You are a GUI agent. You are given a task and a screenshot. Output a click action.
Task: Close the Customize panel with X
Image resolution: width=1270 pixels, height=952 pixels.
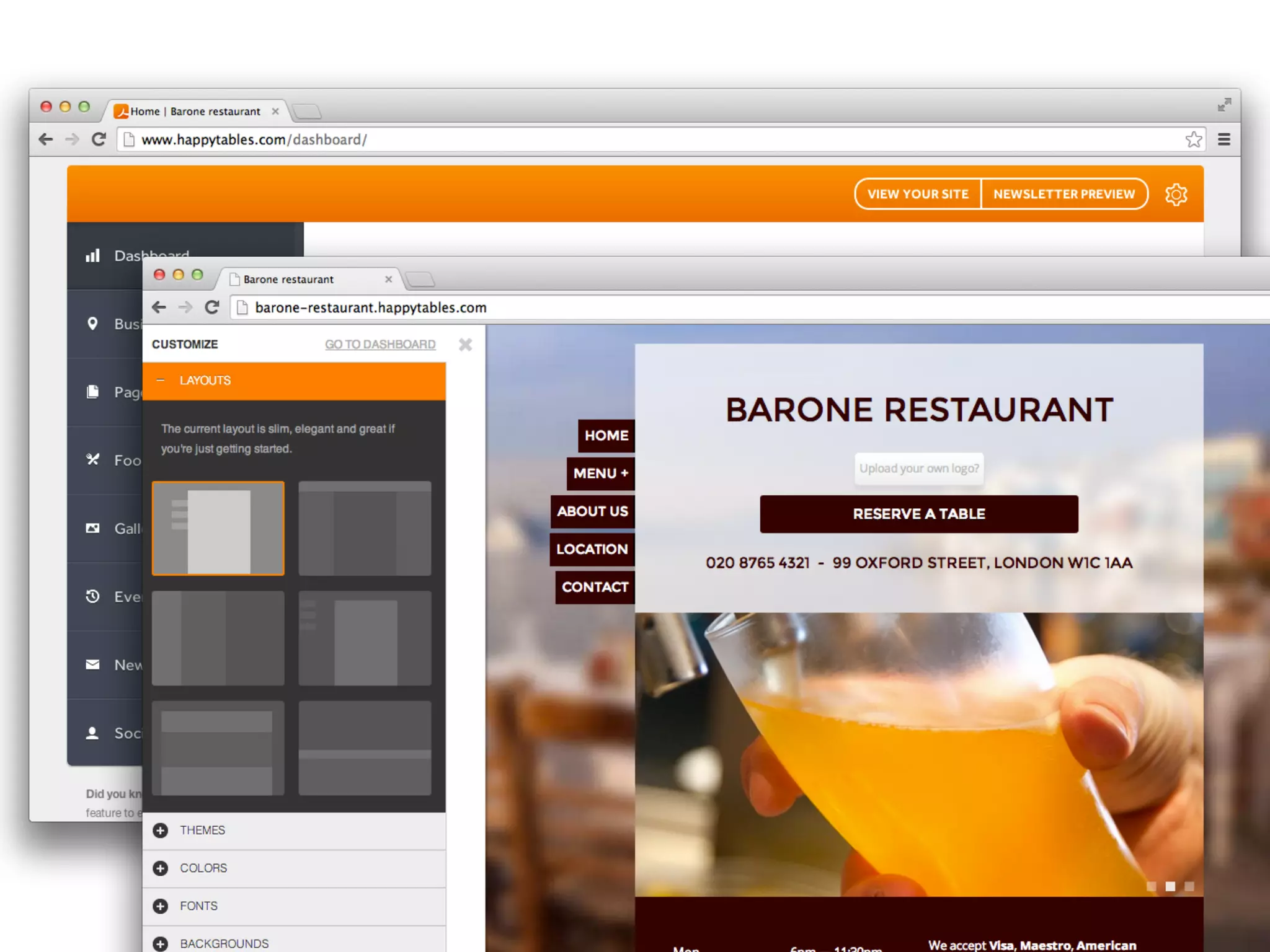tap(465, 345)
